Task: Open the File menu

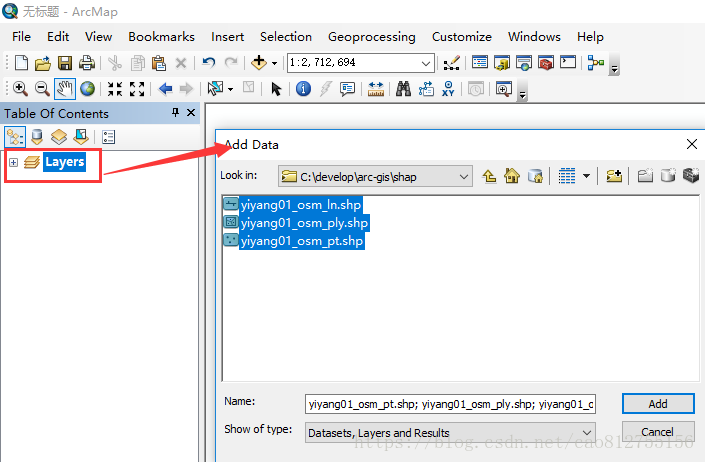Action: pos(21,36)
